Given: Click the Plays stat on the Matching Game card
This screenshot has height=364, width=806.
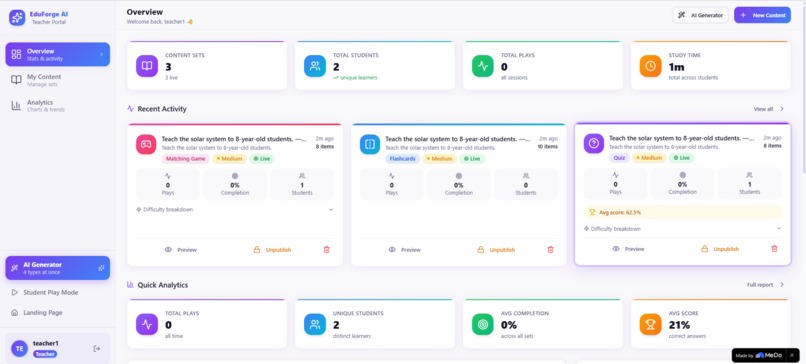Looking at the screenshot, I should pos(168,185).
